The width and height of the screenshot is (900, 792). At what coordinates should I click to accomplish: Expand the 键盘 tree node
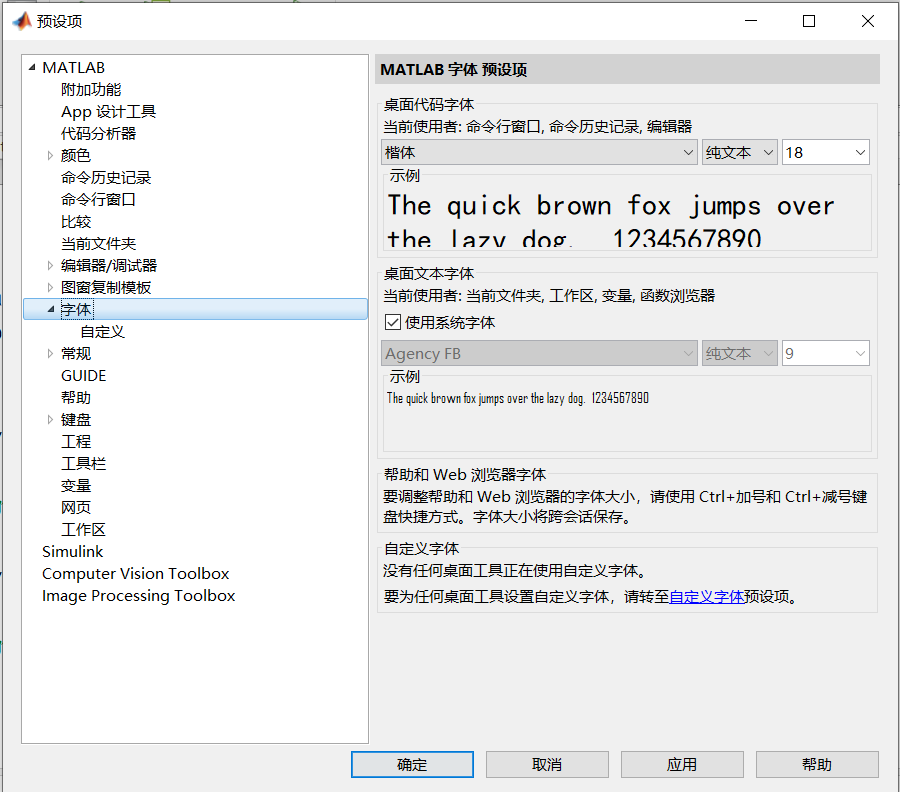tap(51, 419)
